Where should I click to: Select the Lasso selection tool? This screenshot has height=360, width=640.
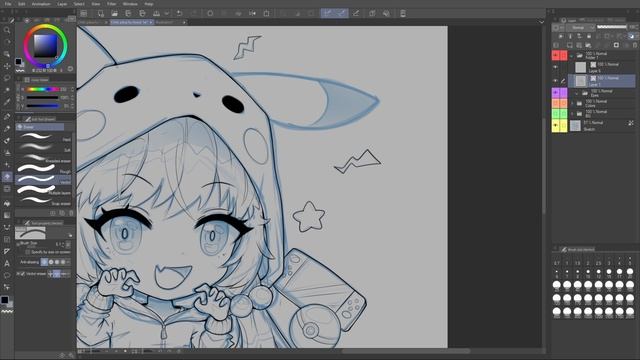click(7, 78)
